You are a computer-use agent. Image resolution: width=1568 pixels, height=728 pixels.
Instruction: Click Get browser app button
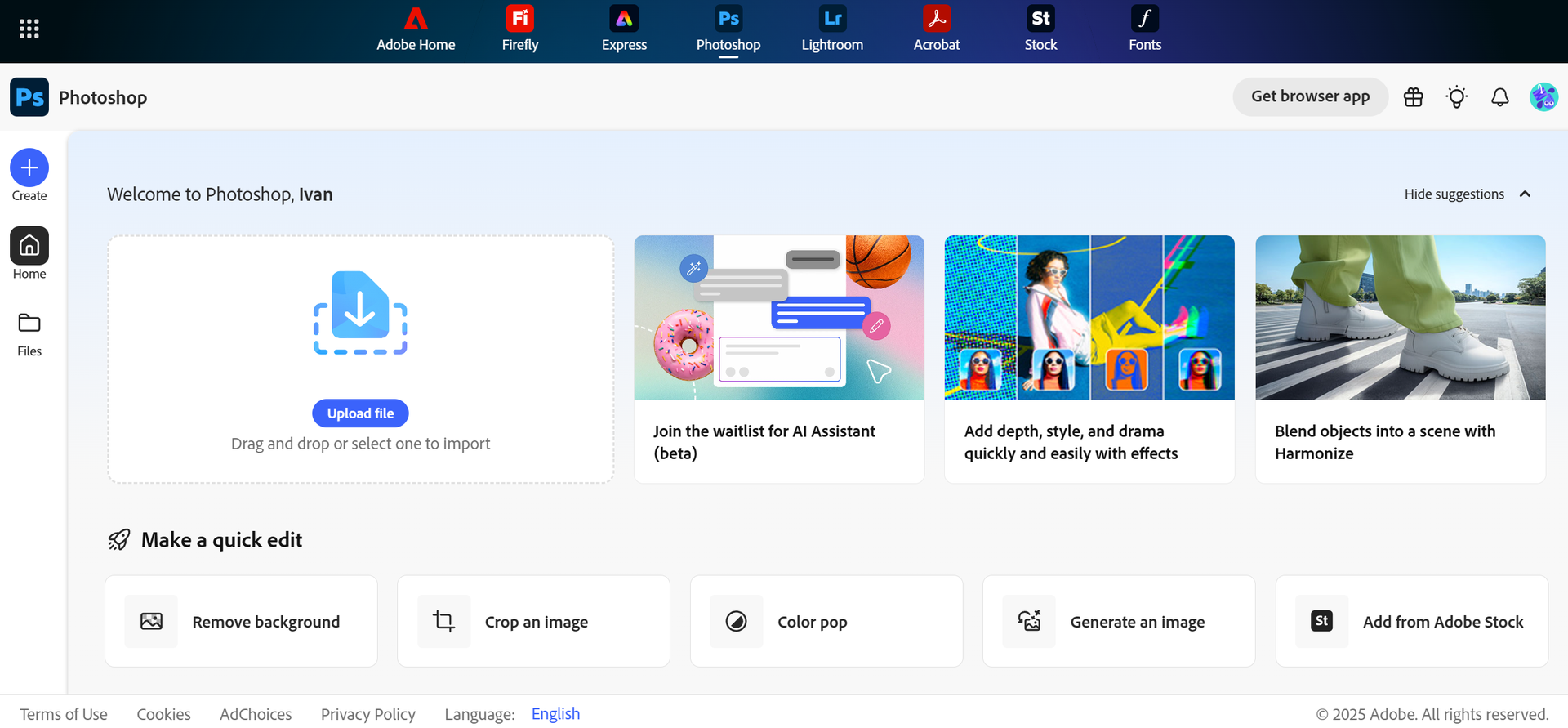[1310, 96]
